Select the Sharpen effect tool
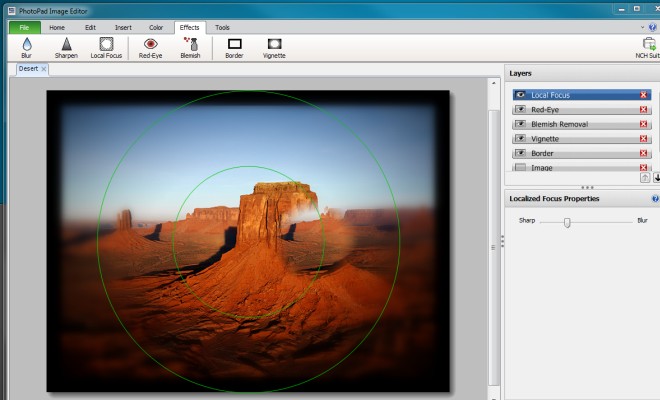Viewport: 660px width, 400px height. (66, 48)
